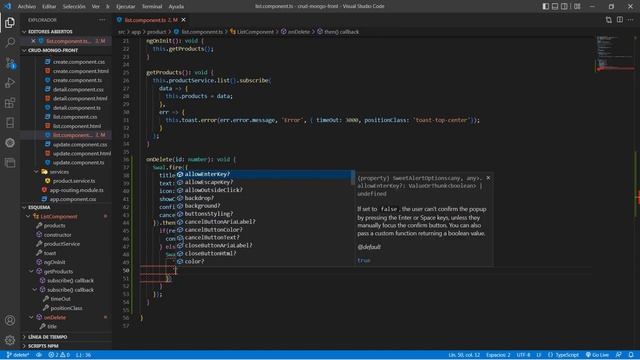Open app-routing.module.ts file
The width and height of the screenshot is (640, 360).
[76, 190]
